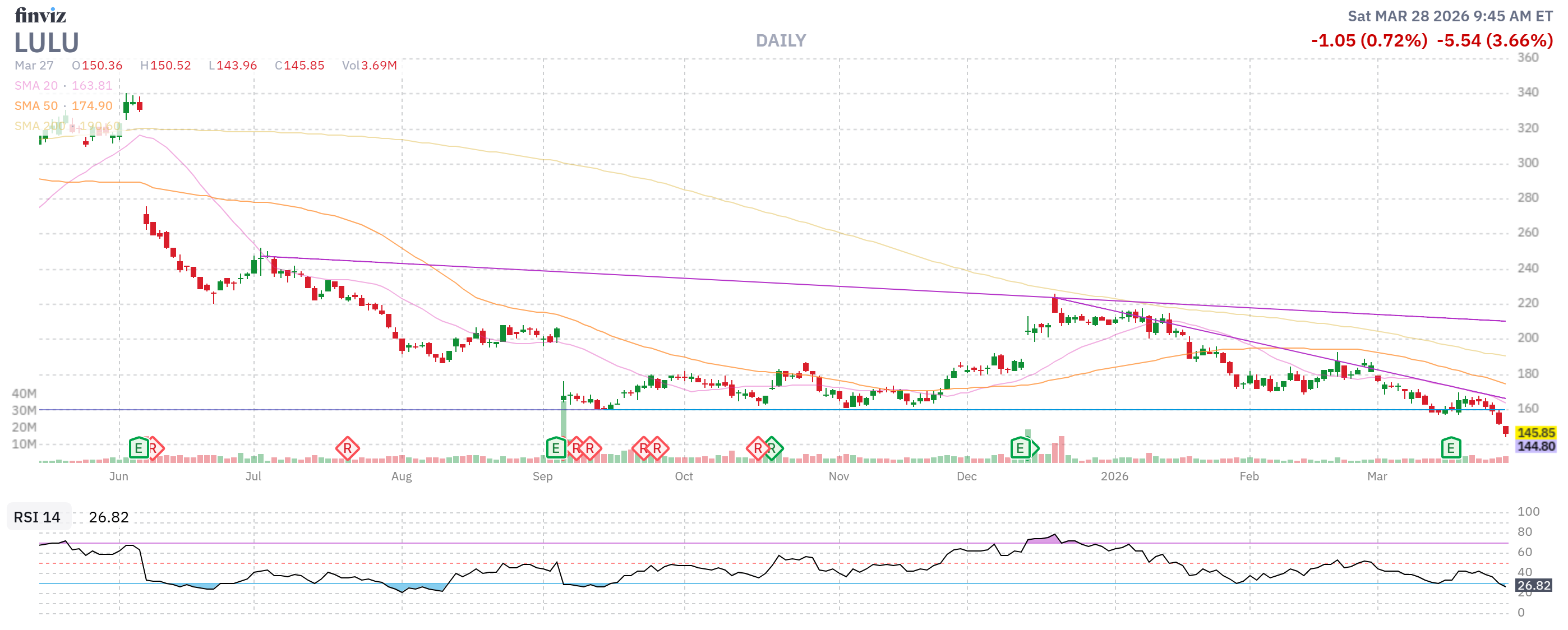Viewport: 1568px width, 630px height.
Task: Click the 26.82 RSI value tag on the right axis
Action: (1533, 585)
